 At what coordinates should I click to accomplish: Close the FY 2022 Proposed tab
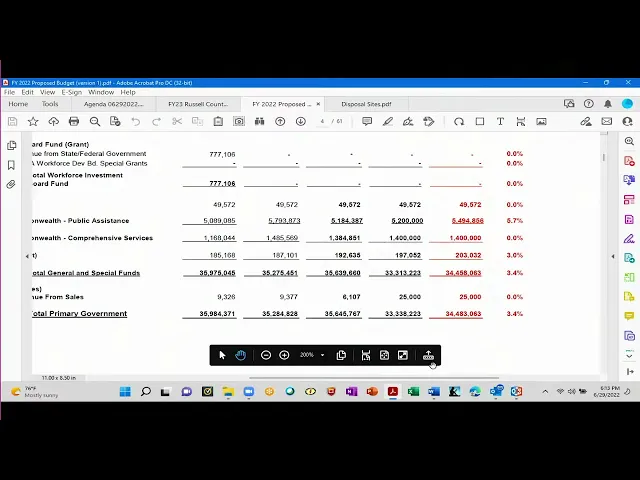point(318,104)
